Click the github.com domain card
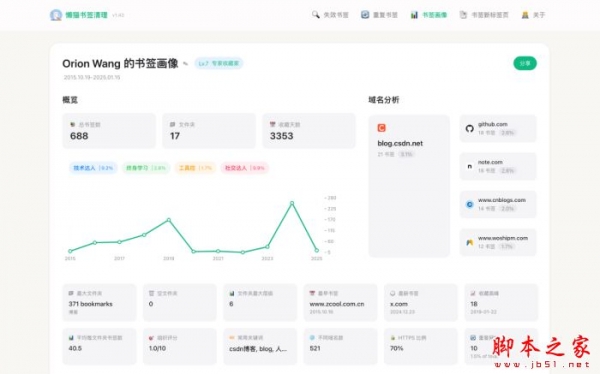This screenshot has height=374, width=600. (498, 129)
